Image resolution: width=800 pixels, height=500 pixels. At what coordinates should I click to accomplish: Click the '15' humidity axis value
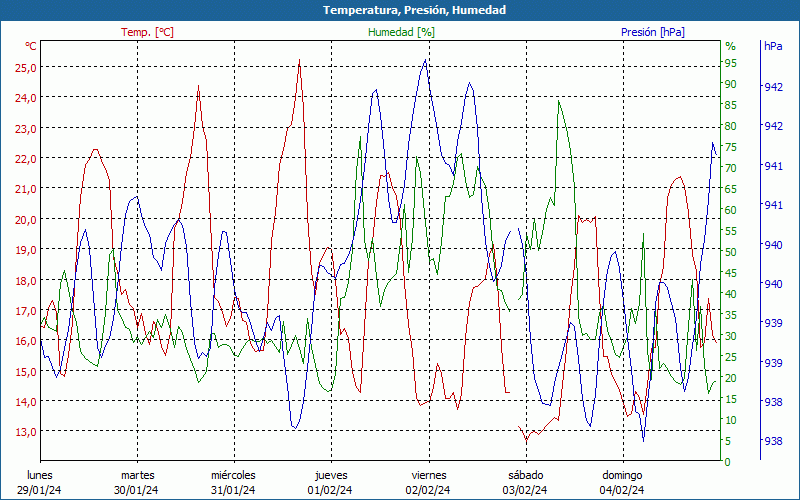[x=731, y=399]
